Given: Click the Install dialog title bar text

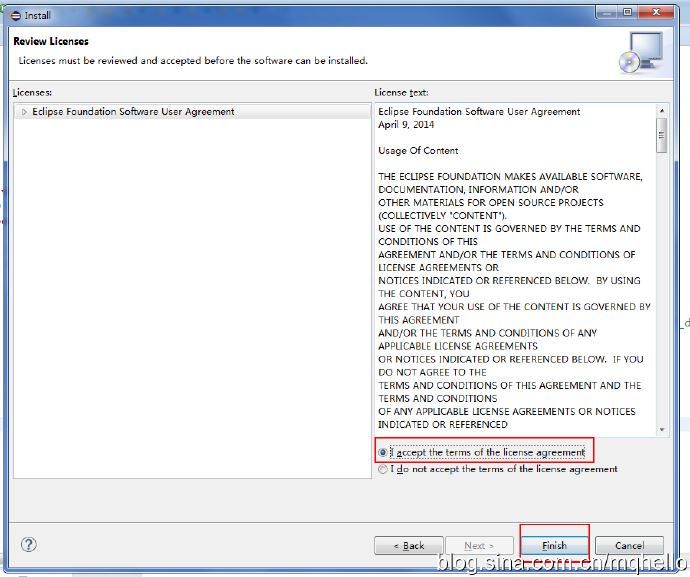Looking at the screenshot, I should click(x=40, y=13).
